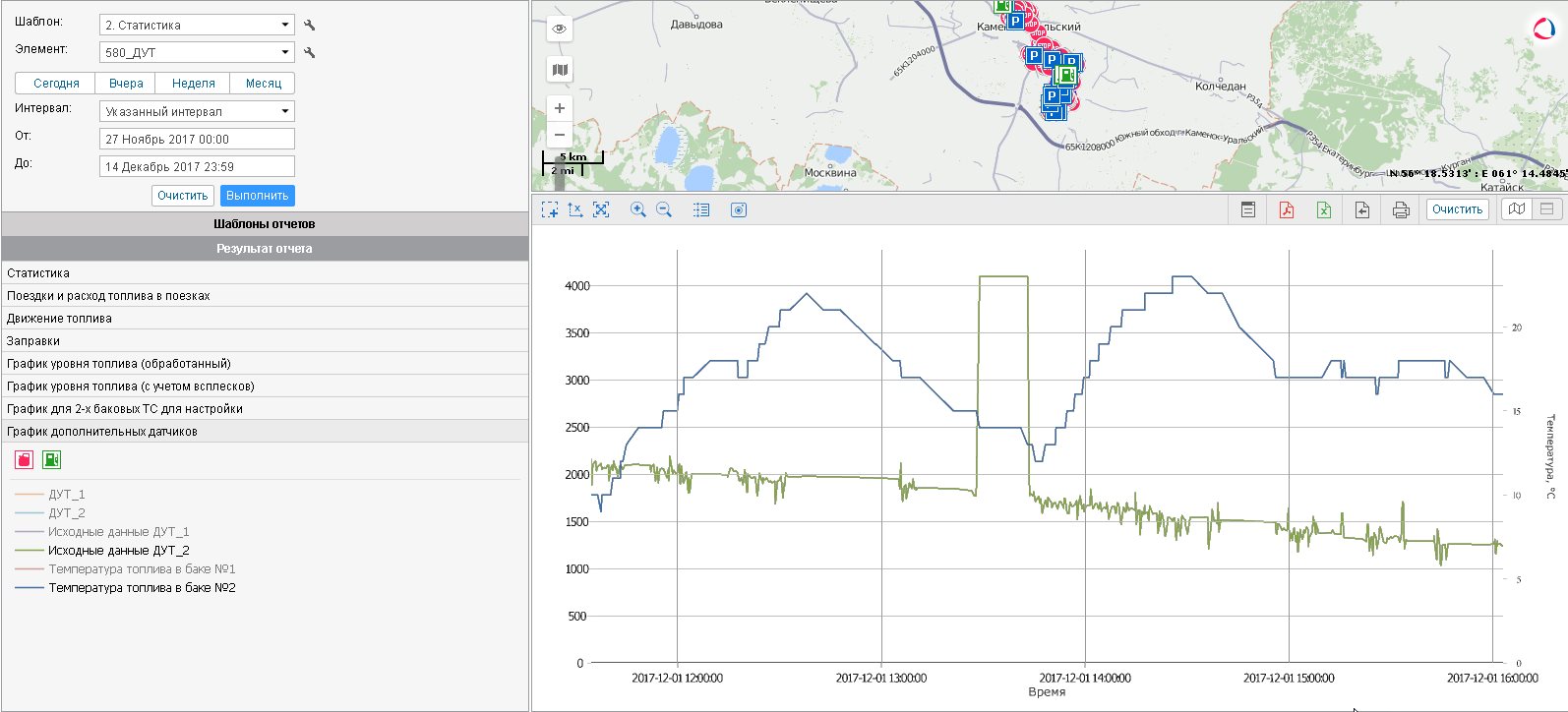
Task: Export the report to PDF
Action: pyautogui.click(x=1286, y=209)
